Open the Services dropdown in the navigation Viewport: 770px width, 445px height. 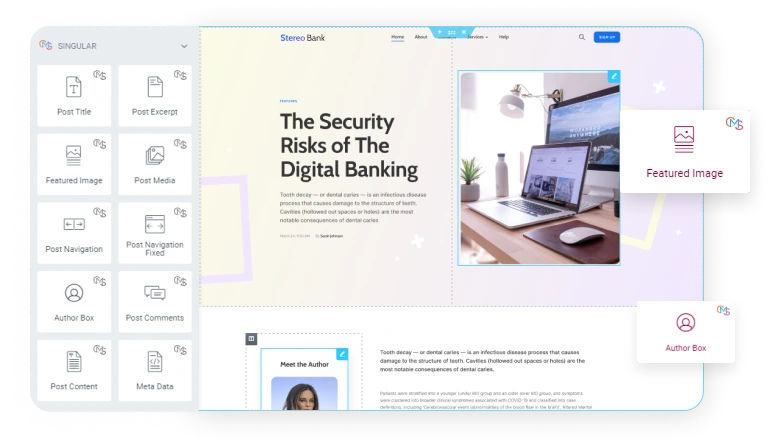[477, 37]
